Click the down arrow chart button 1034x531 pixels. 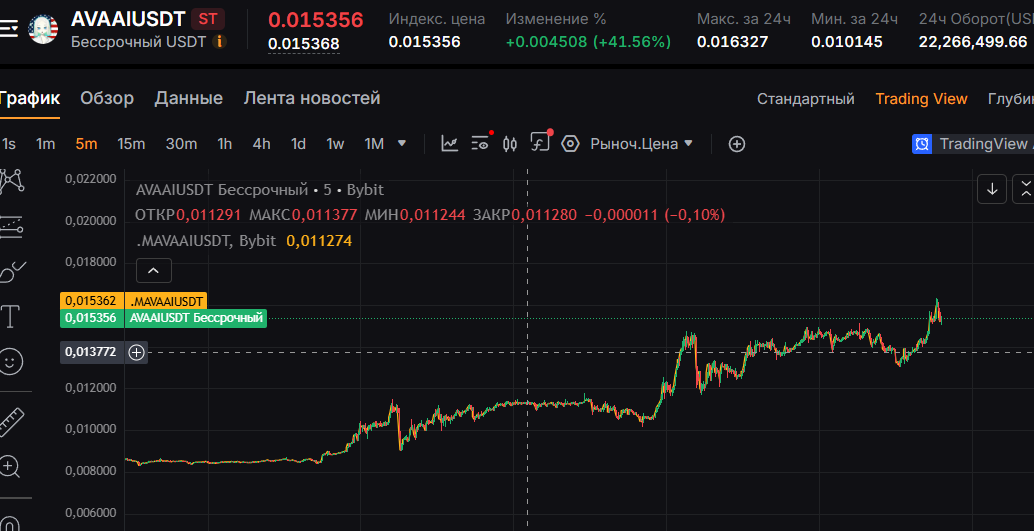(992, 189)
